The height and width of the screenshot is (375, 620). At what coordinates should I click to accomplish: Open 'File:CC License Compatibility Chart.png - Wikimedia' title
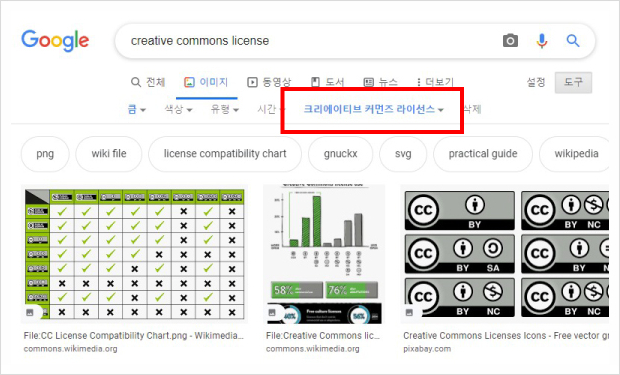point(133,335)
